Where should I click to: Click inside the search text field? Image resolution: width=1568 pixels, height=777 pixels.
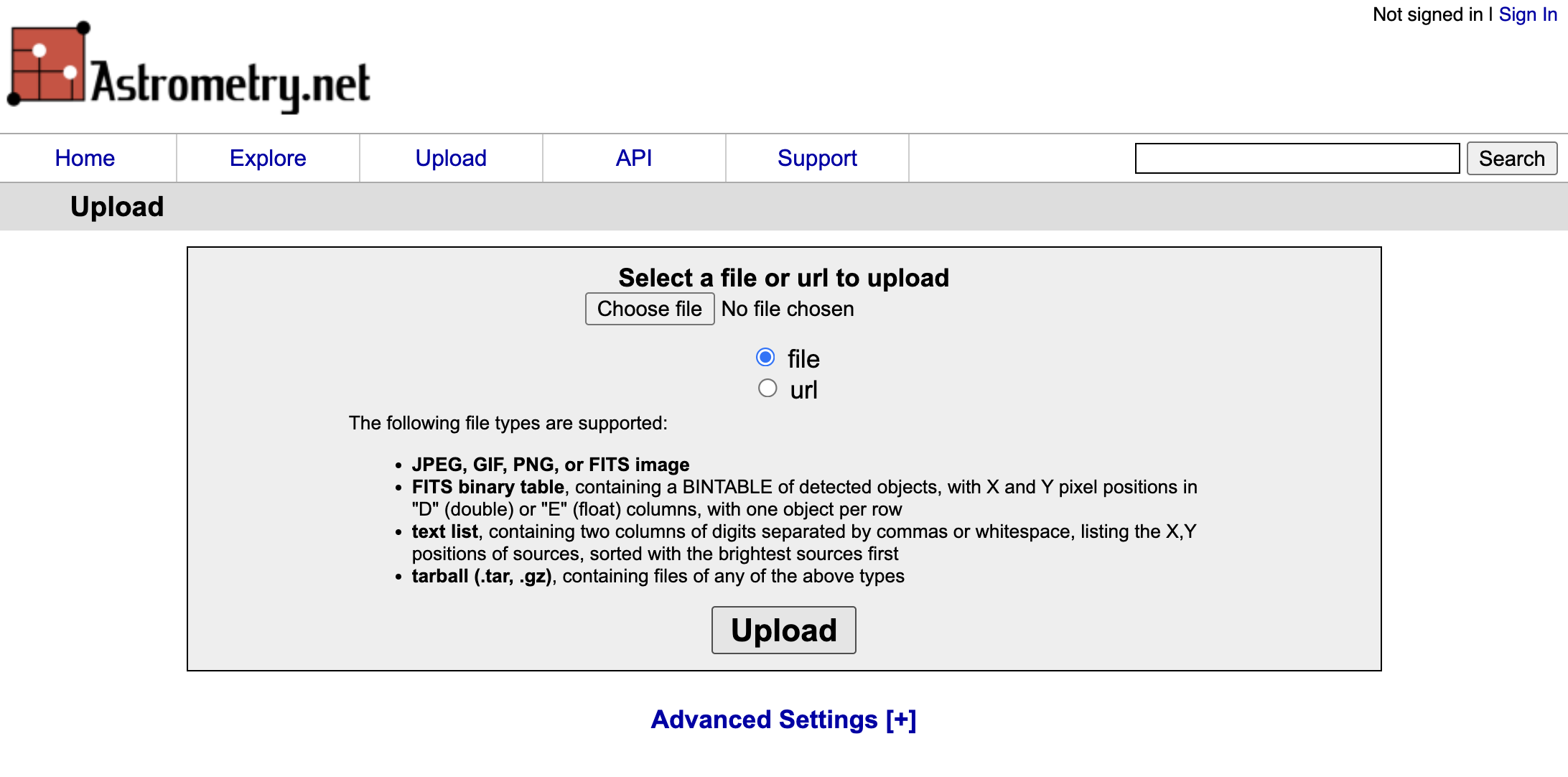1296,157
